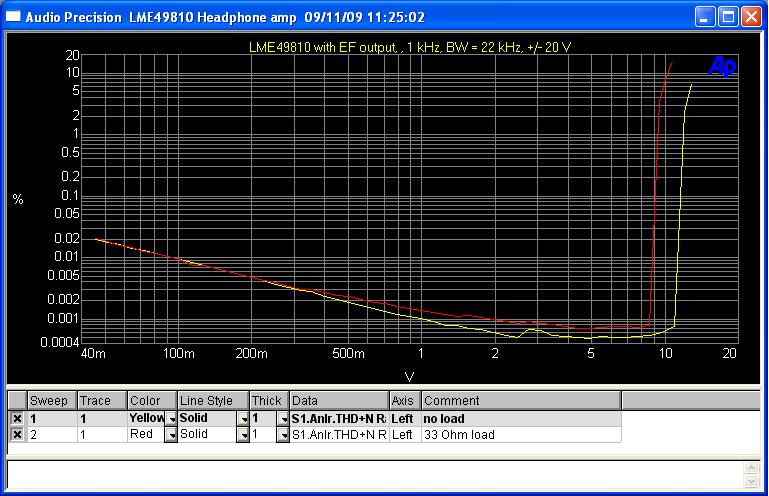This screenshot has height=496, width=769.
Task: Open the Red color dropdown
Action: coord(171,435)
